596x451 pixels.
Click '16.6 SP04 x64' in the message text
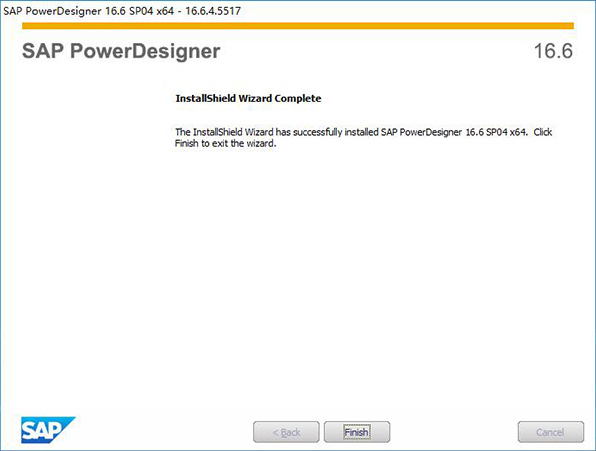tap(496, 132)
